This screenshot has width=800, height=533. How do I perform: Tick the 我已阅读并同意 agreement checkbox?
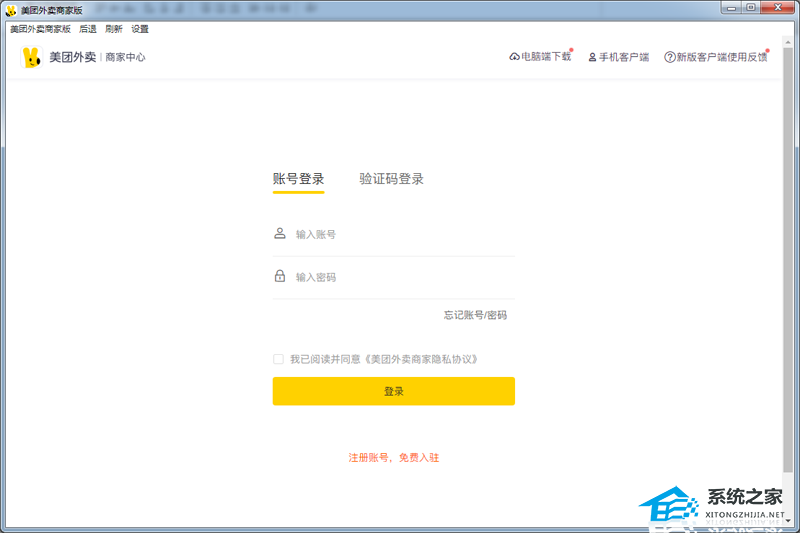click(278, 359)
